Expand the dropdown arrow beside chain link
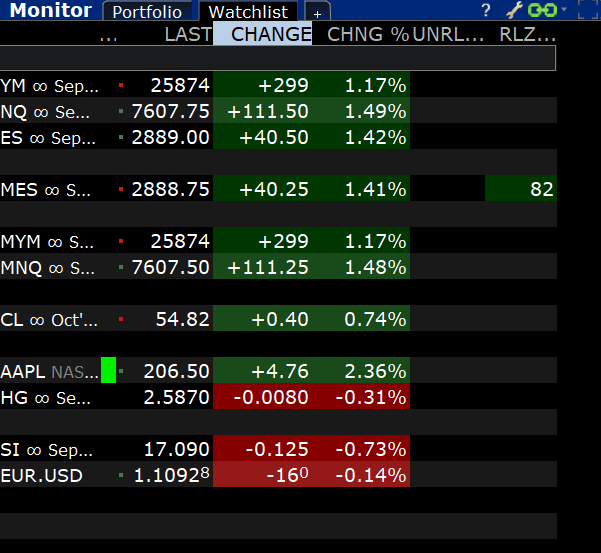This screenshot has height=553, width=601. click(564, 8)
